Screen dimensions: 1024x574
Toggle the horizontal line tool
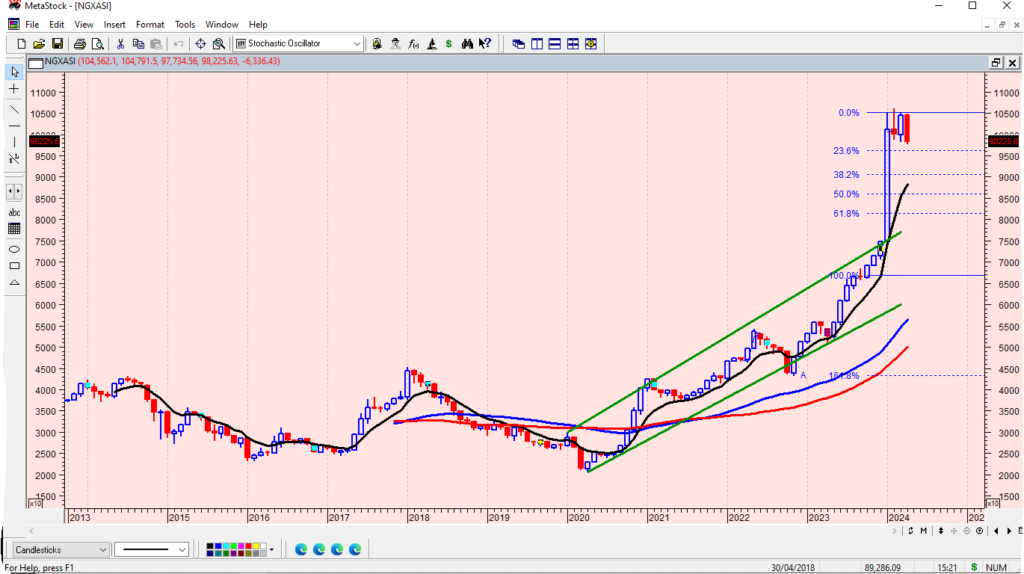14,125
